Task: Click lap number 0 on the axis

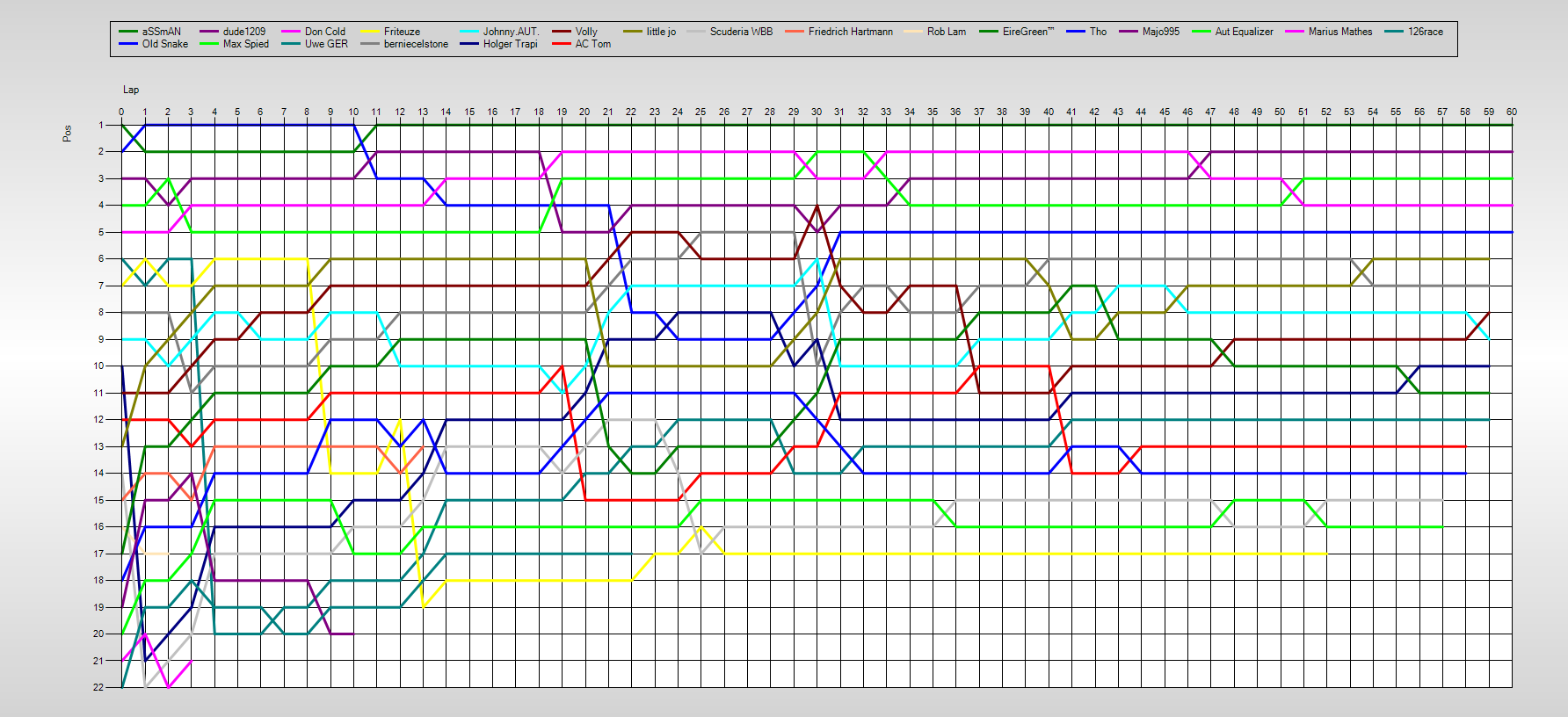Action: 121,112
